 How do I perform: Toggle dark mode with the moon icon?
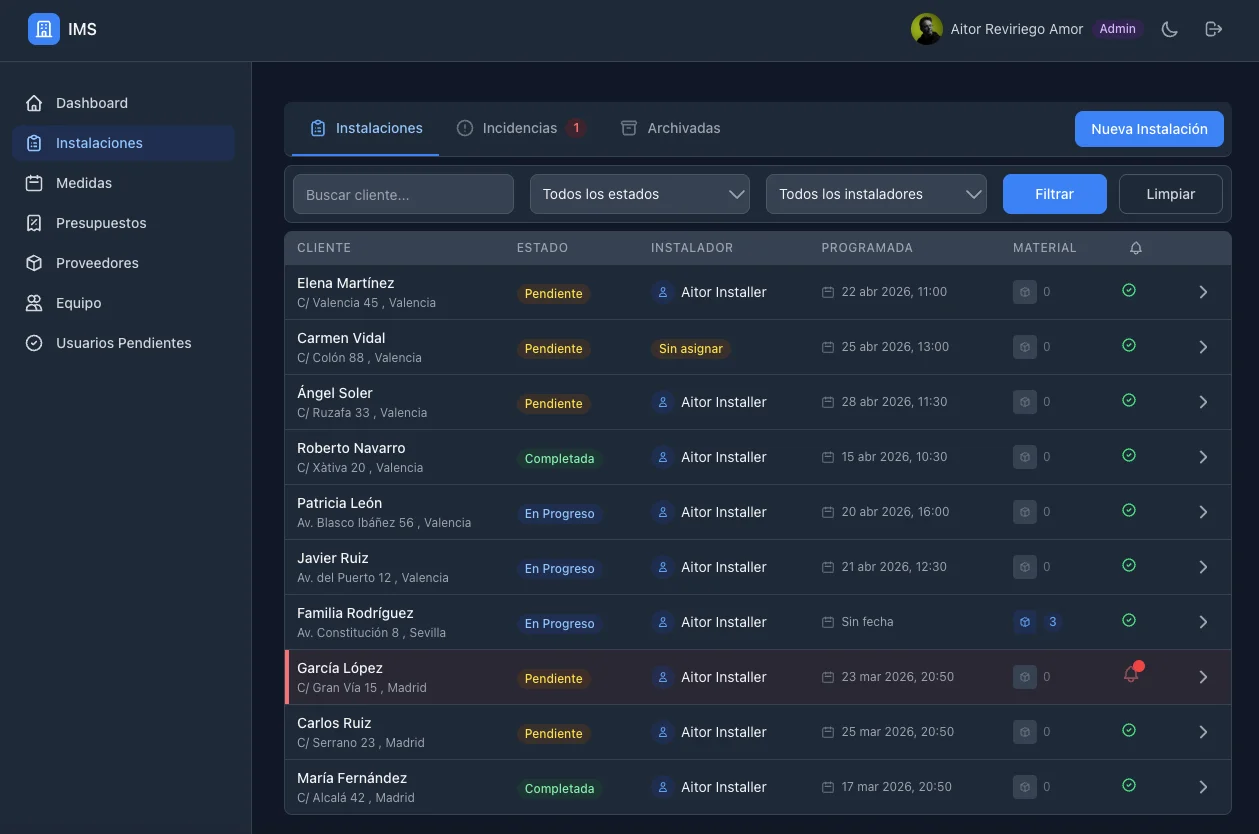coord(1169,29)
